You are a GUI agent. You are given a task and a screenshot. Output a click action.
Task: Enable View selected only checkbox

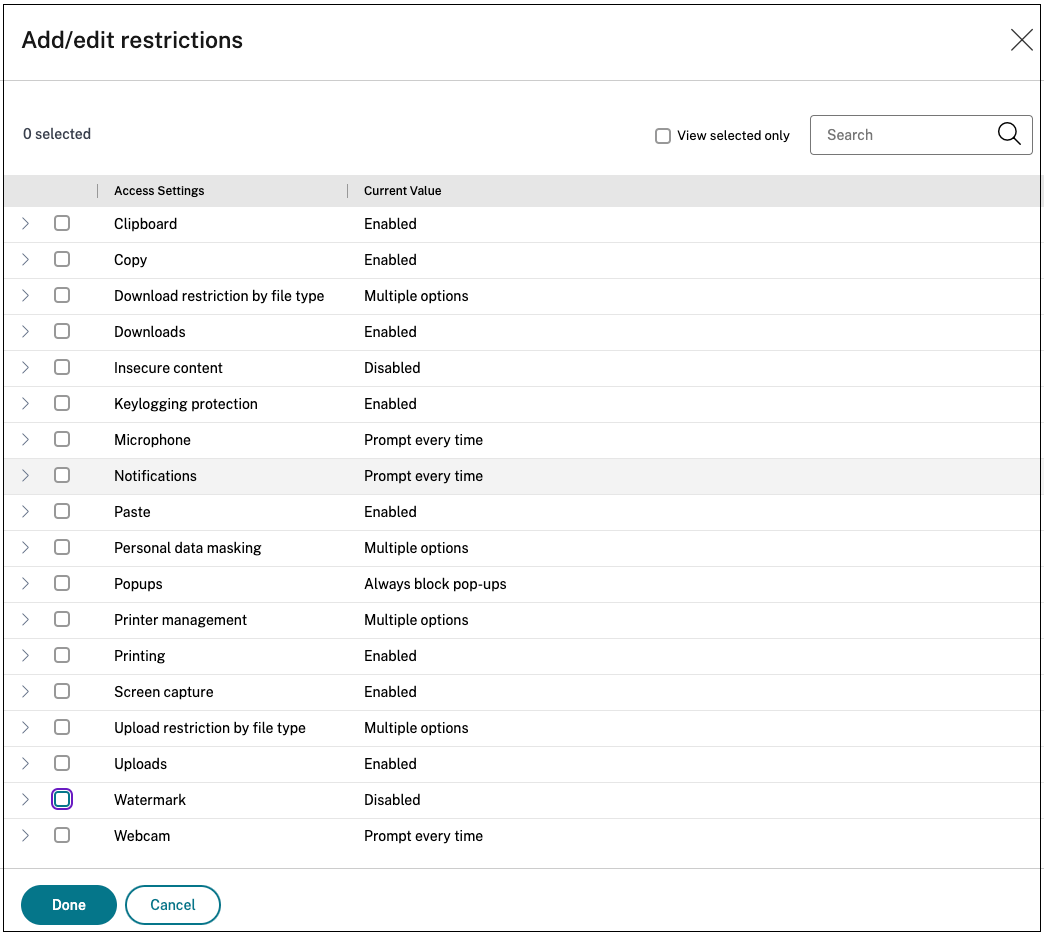[x=663, y=136]
